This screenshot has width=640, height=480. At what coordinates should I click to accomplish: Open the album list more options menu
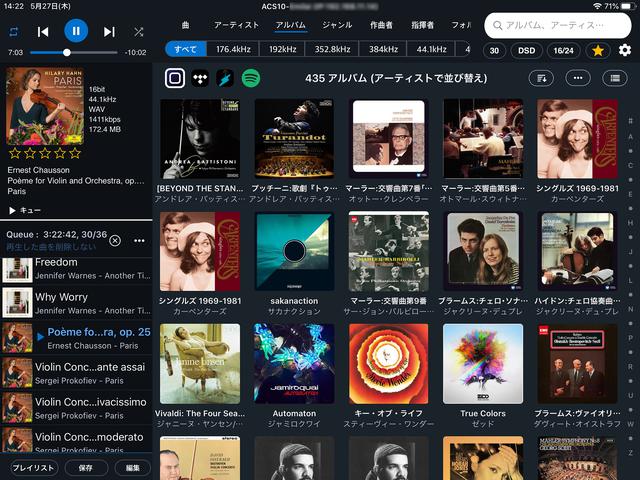click(578, 78)
